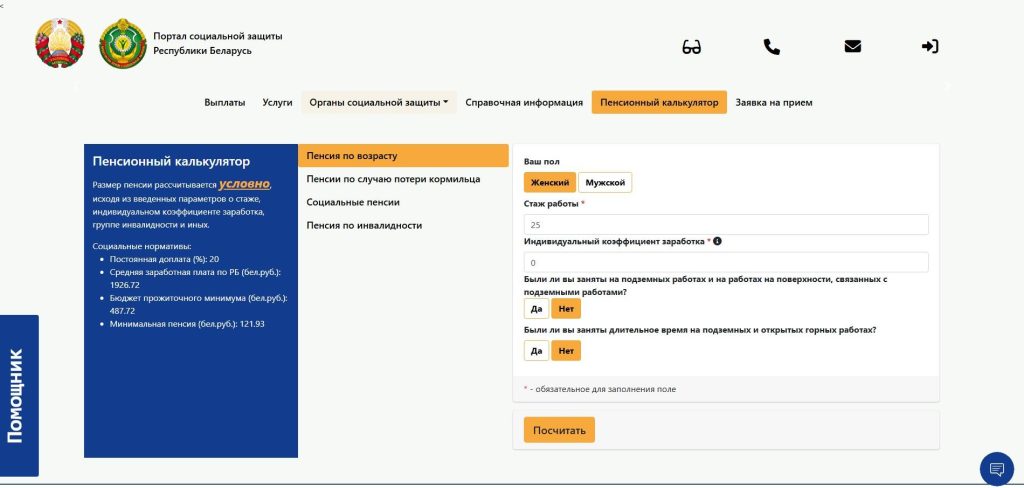Click the green ministry emblem logo
Screen dimensions: 1024x488
tap(121, 43)
